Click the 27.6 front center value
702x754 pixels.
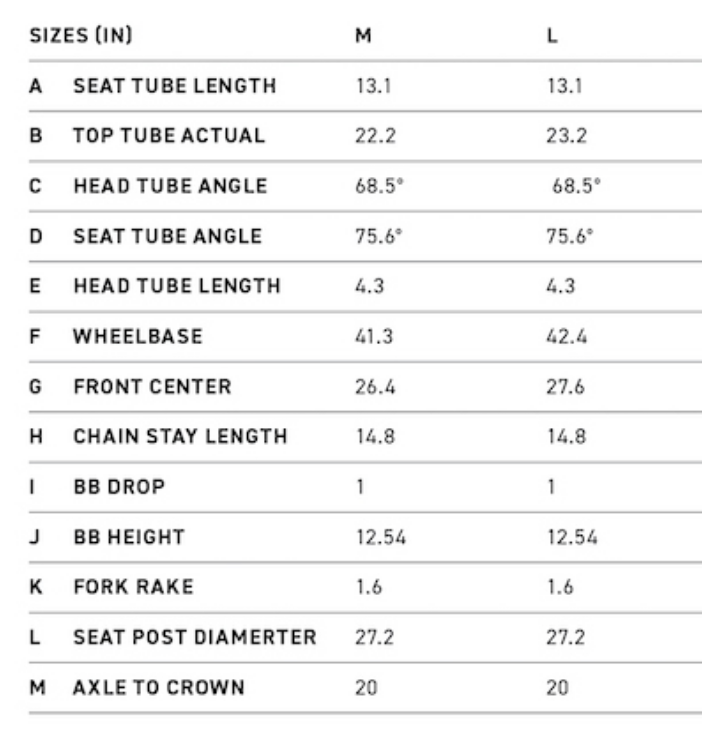(566, 386)
